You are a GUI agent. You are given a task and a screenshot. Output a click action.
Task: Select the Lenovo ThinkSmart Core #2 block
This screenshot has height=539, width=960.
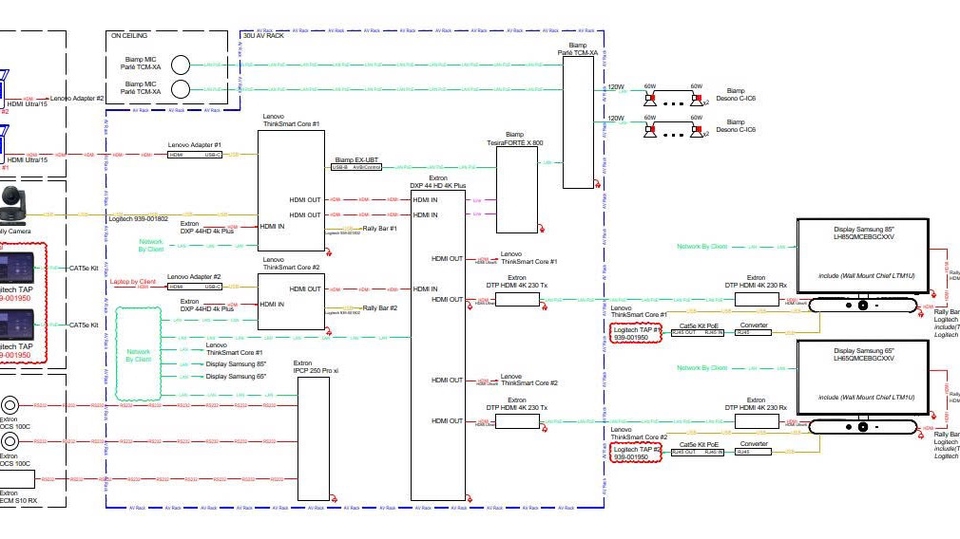(x=291, y=301)
